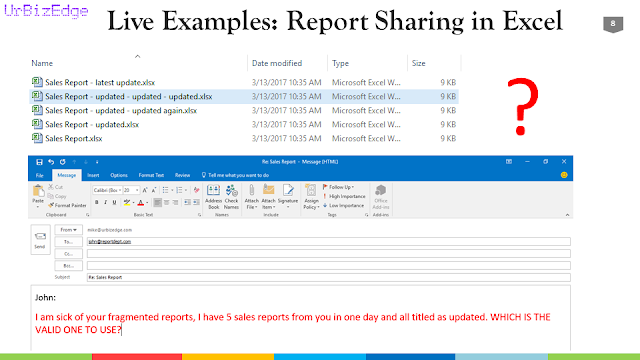Send the email message

40,240
